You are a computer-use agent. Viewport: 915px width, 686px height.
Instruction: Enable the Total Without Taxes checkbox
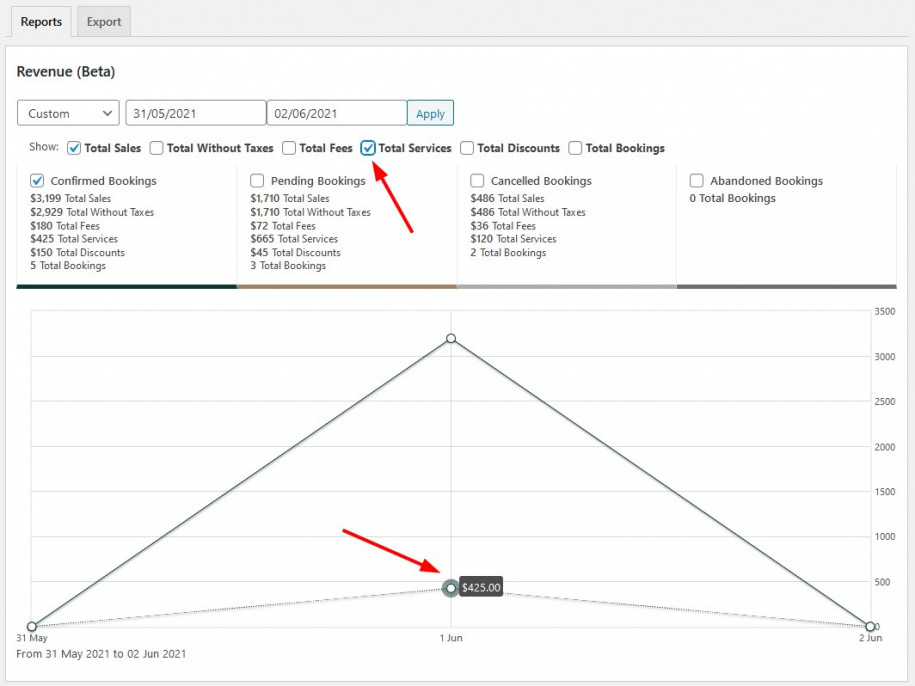click(157, 148)
